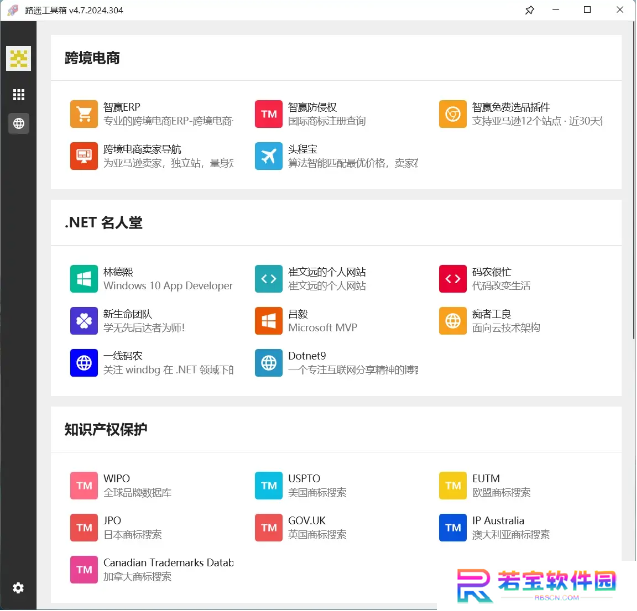The width and height of the screenshot is (637, 611).
Task: Pin the window with the pushpin icon
Action: 529,10
